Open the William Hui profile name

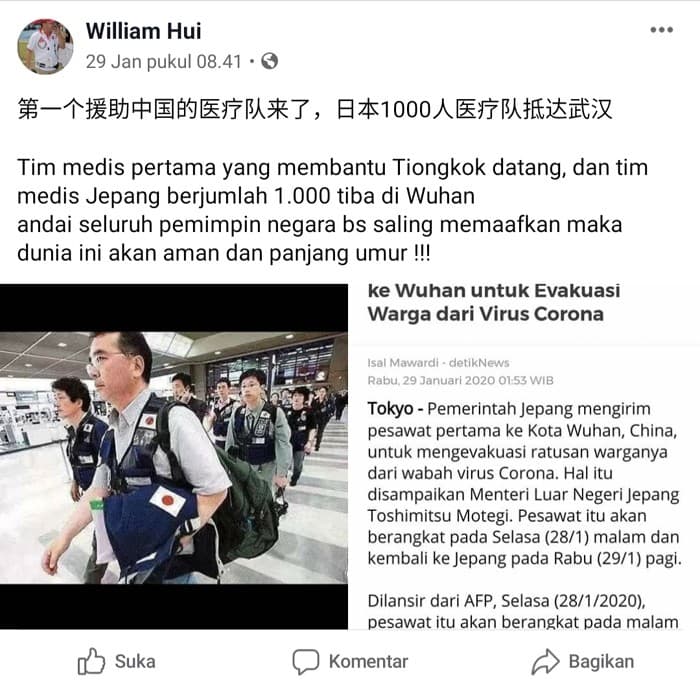[x=143, y=31]
